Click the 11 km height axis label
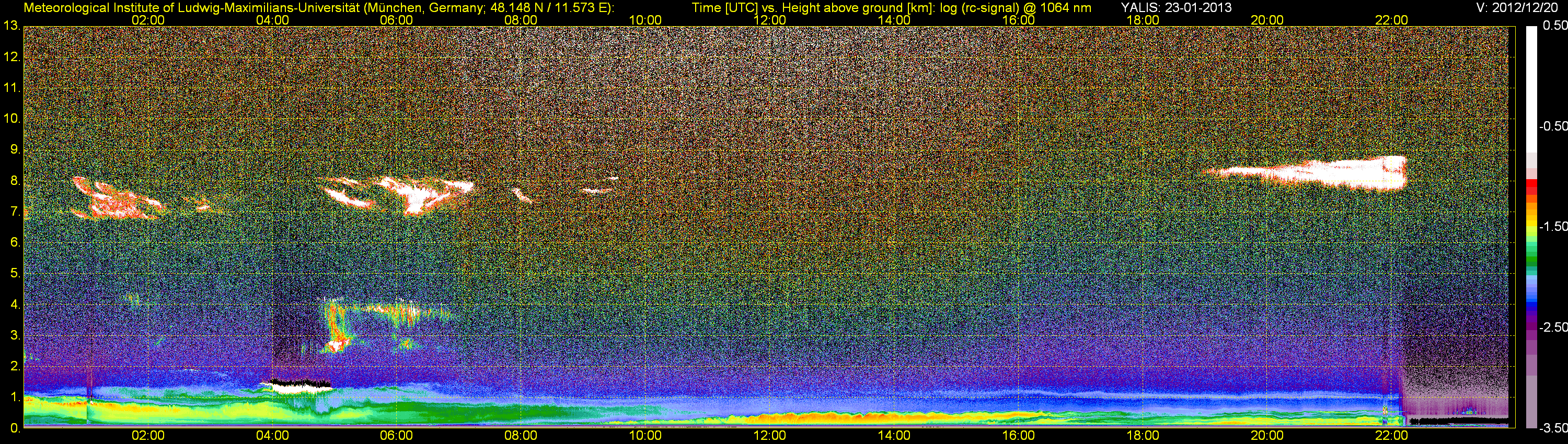Viewport: 1568px width, 444px height. [11, 88]
